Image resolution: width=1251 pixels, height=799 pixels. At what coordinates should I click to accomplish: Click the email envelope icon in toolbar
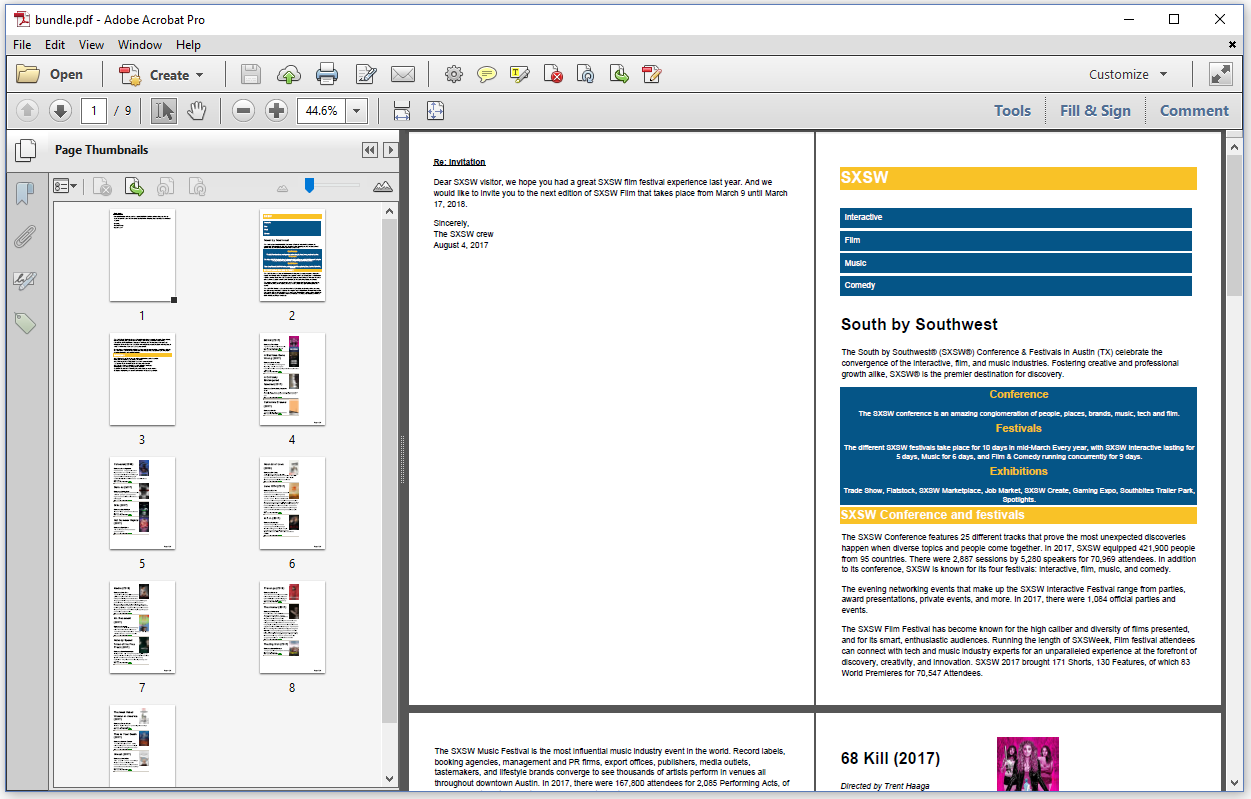402,74
